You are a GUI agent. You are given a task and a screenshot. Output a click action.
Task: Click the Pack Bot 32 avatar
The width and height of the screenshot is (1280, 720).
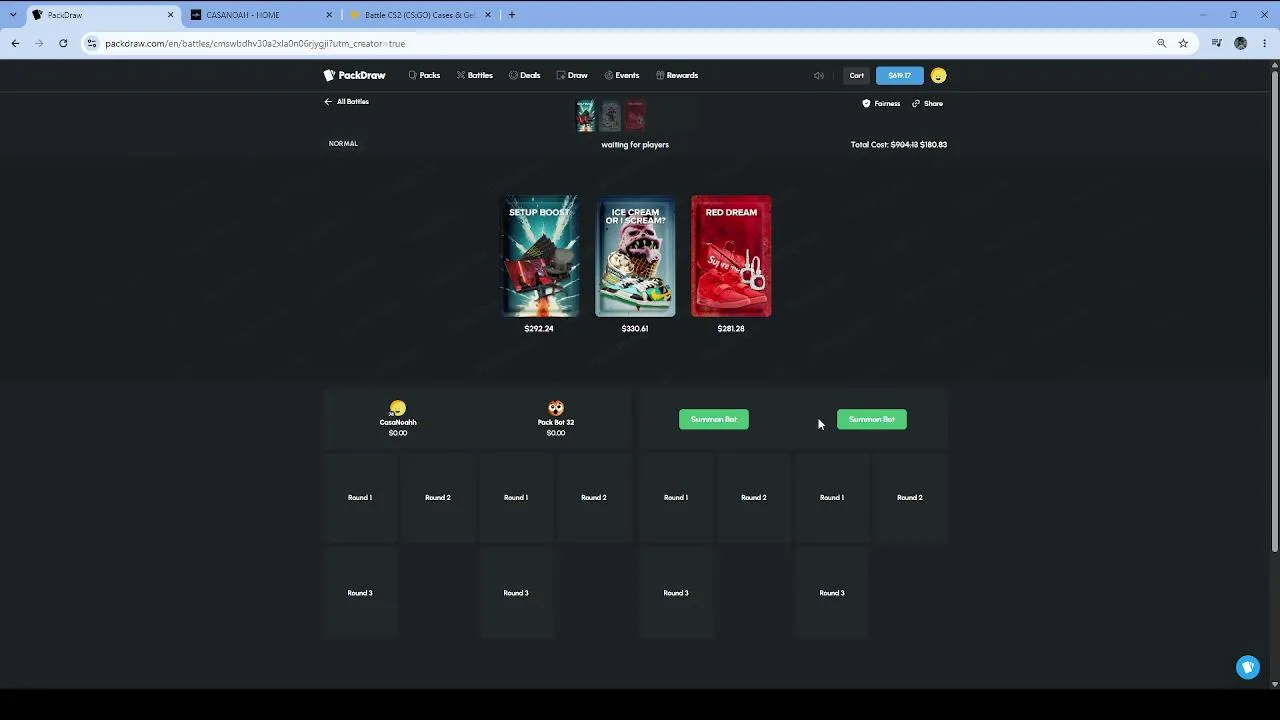coord(556,408)
